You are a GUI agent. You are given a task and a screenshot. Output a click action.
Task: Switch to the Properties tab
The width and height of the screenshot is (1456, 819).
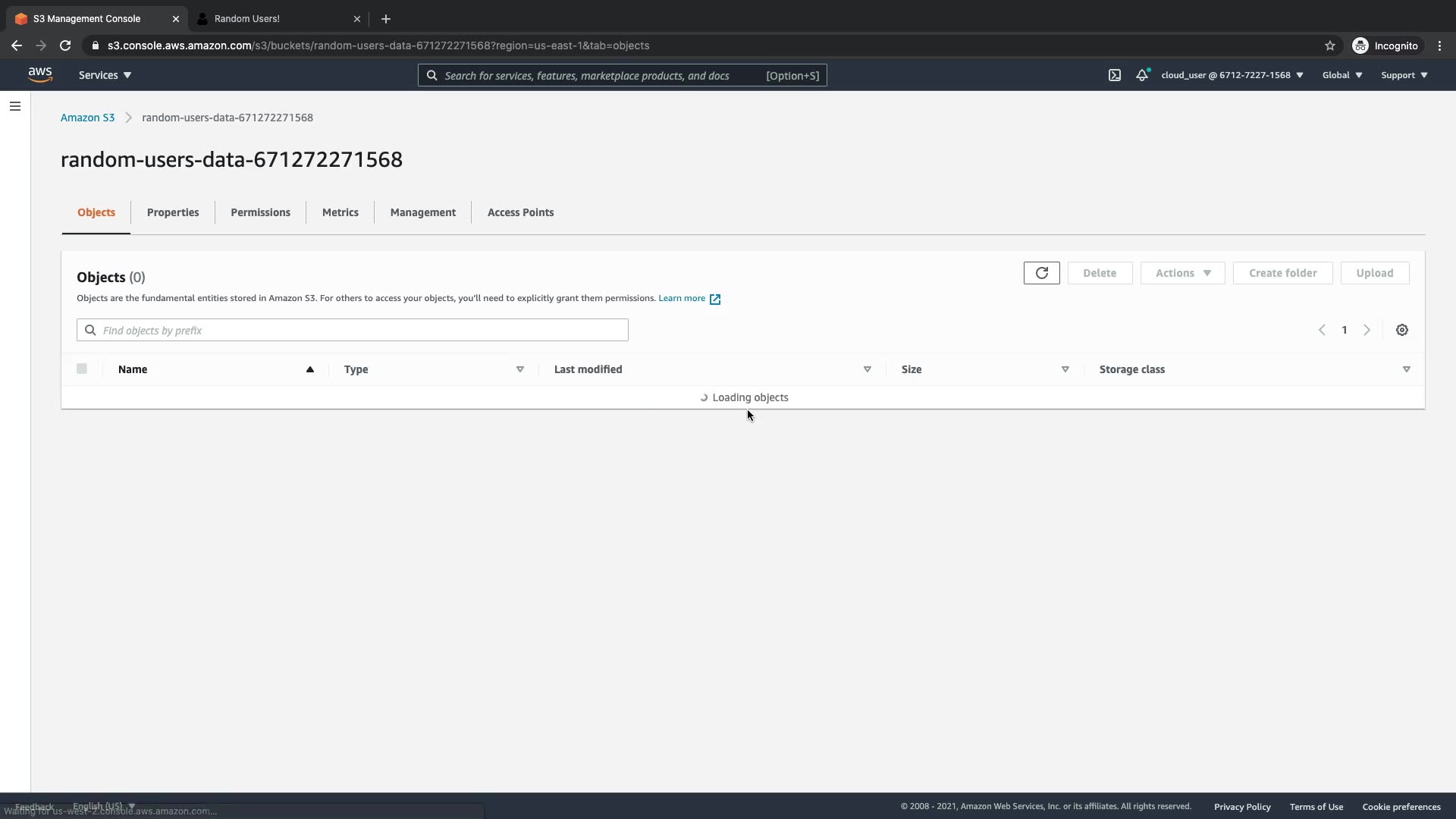pyautogui.click(x=173, y=212)
